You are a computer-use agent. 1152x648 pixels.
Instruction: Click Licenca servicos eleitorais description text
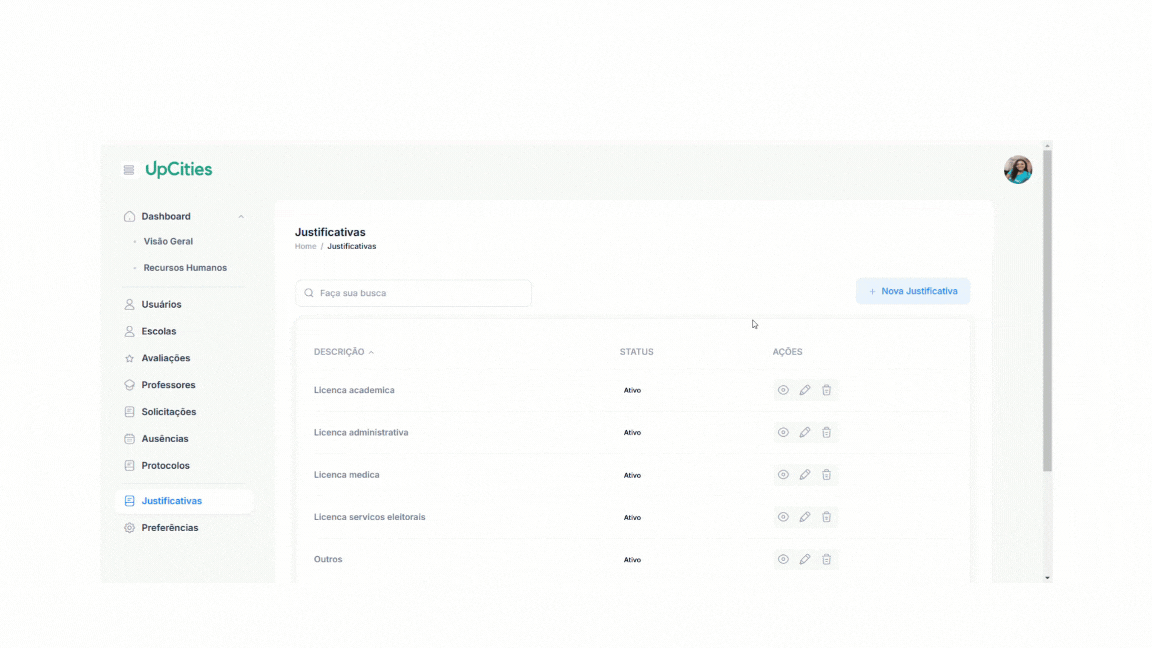coord(370,517)
